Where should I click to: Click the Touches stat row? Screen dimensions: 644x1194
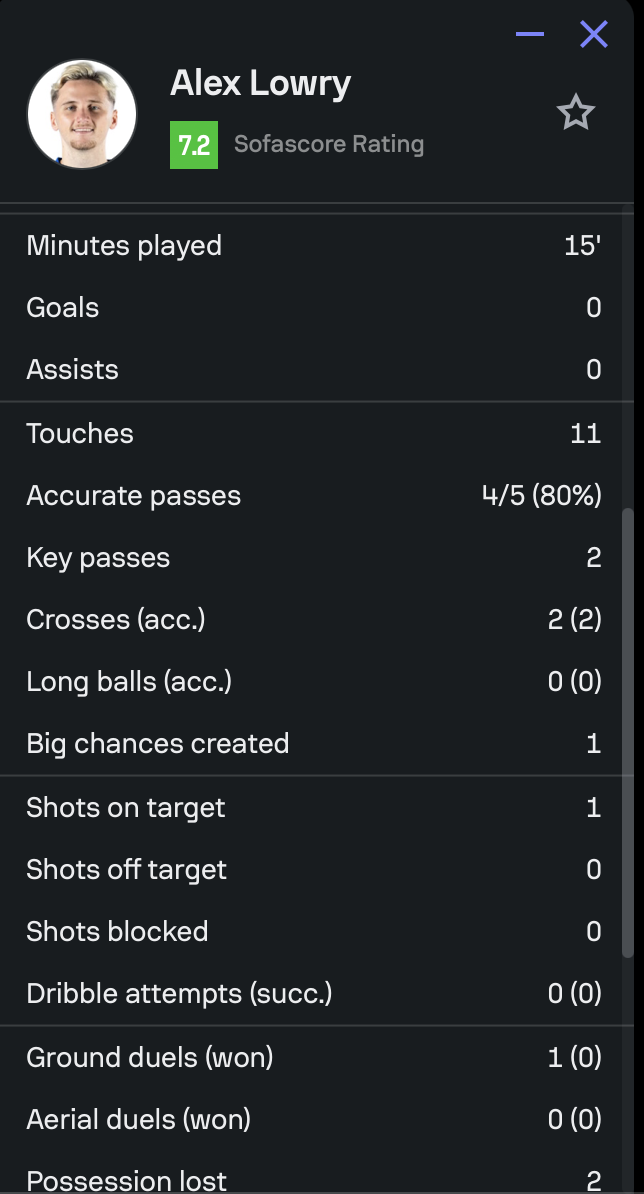pyautogui.click(x=314, y=433)
